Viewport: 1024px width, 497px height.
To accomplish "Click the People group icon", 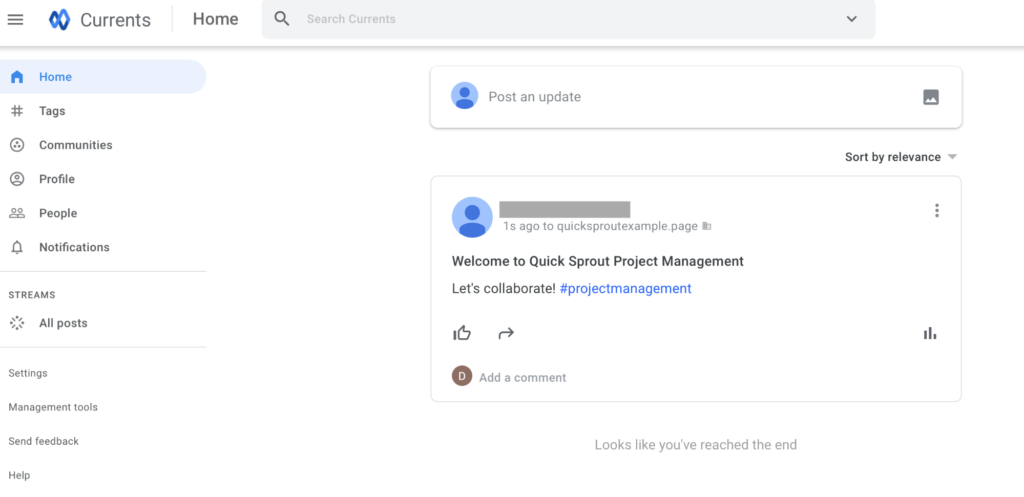I will pyautogui.click(x=17, y=213).
